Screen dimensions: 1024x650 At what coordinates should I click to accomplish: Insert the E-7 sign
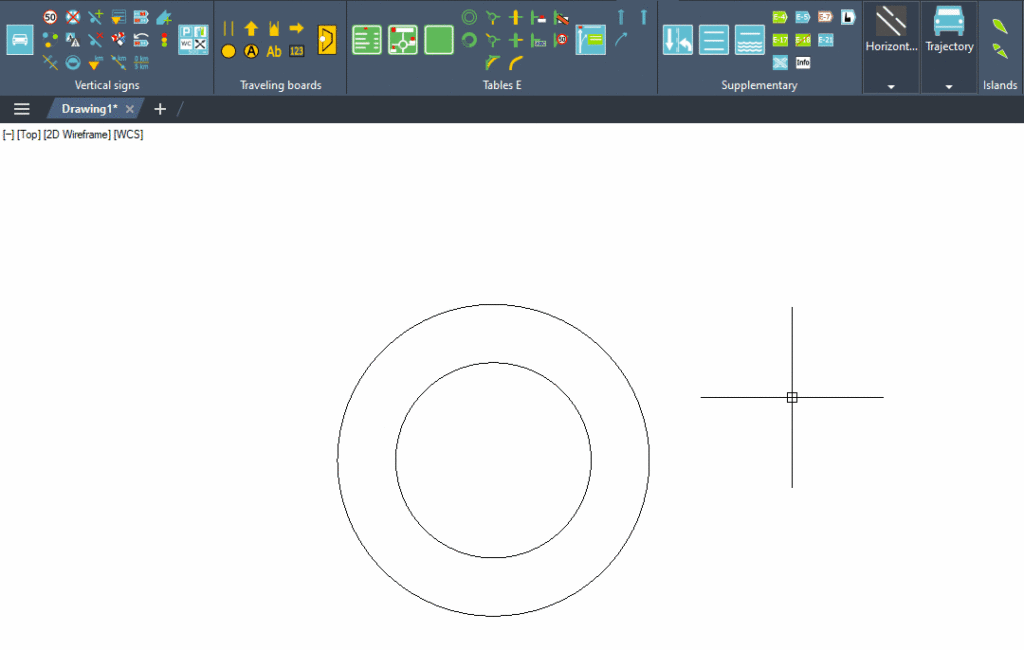825,17
